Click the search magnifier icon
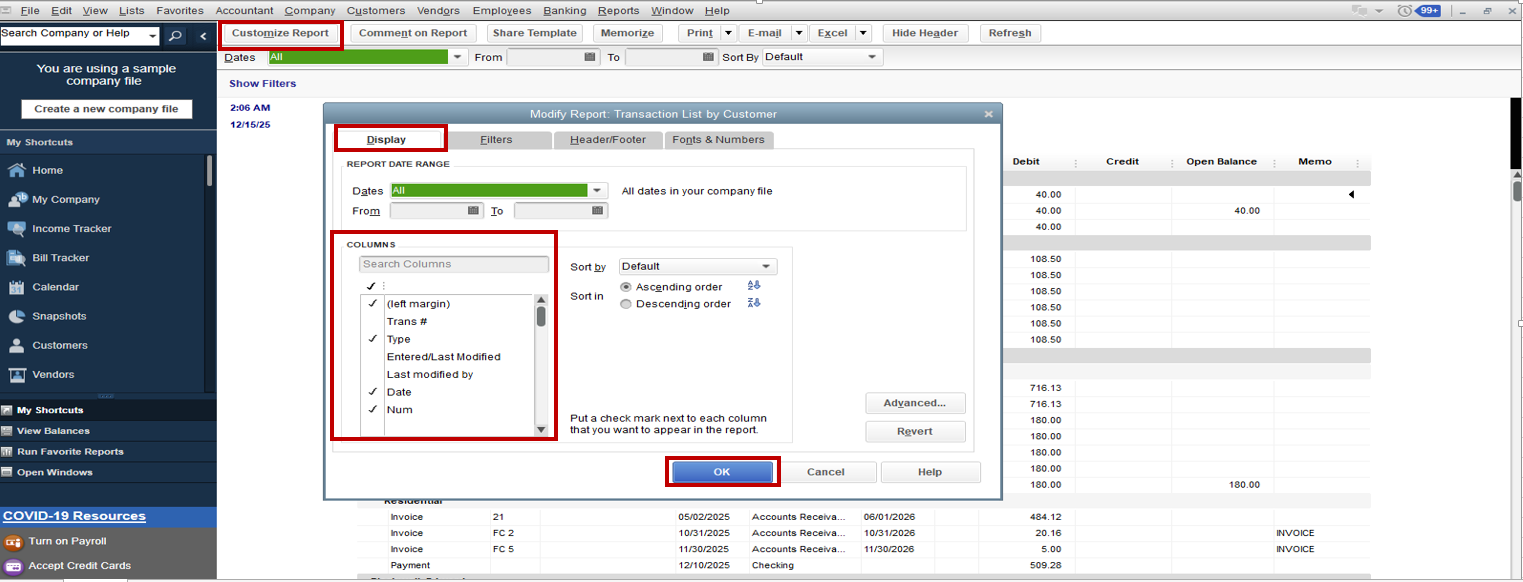Screen dimensions: 1523x582 point(175,33)
